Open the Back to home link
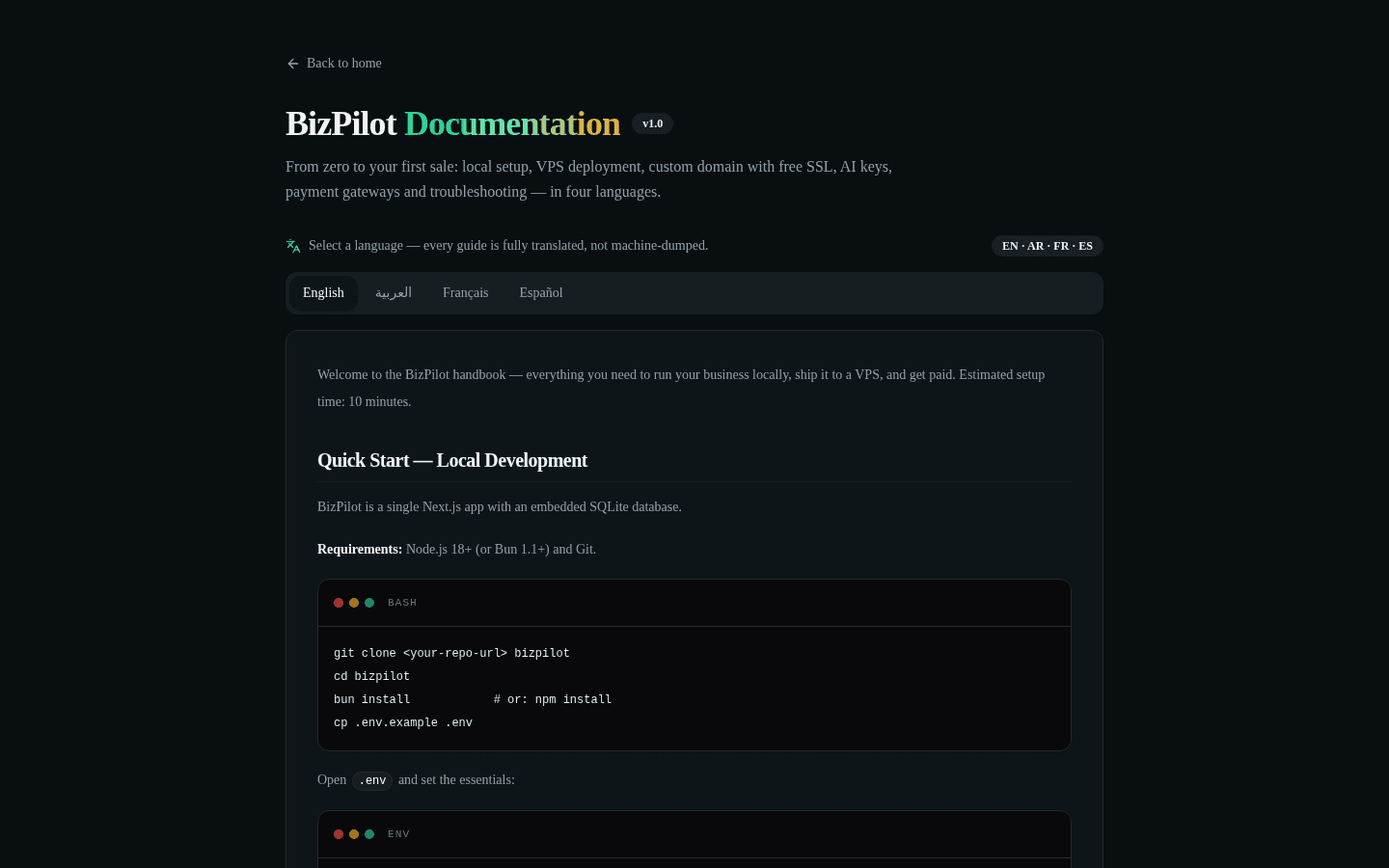1389x868 pixels. (x=334, y=64)
